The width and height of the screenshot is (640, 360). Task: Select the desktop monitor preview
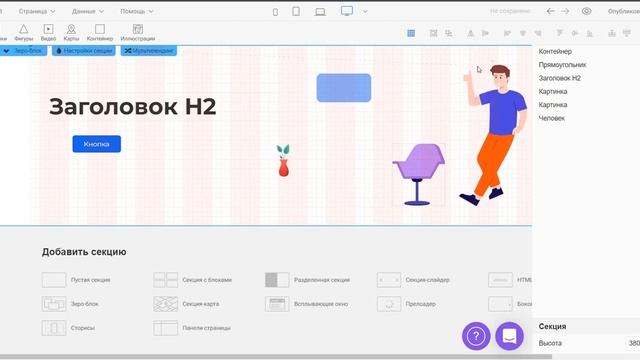click(x=347, y=11)
